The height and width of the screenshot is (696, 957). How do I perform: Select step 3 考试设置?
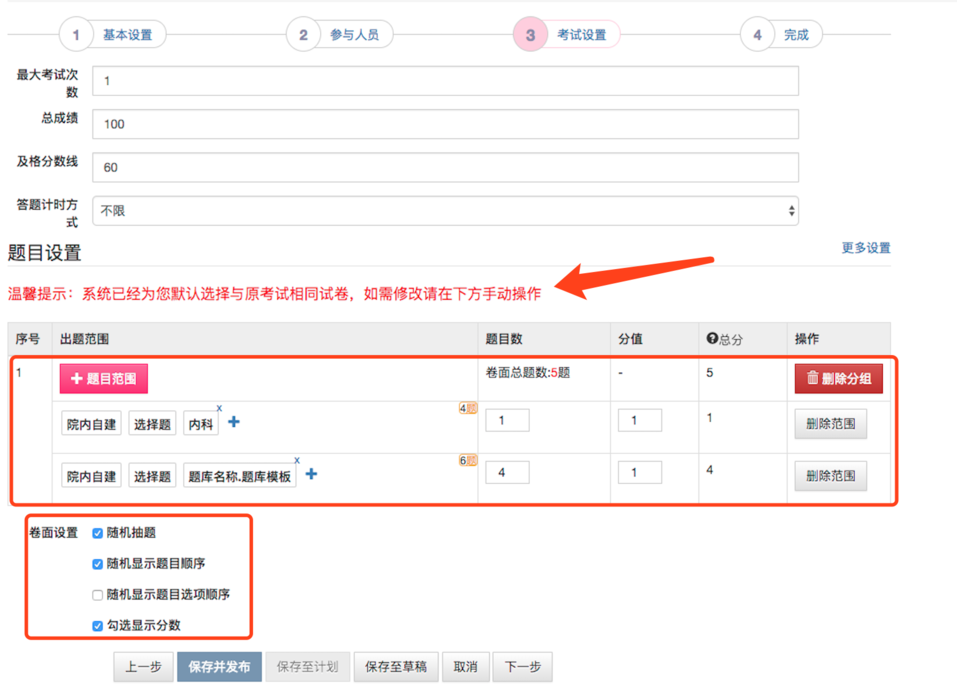click(x=567, y=35)
